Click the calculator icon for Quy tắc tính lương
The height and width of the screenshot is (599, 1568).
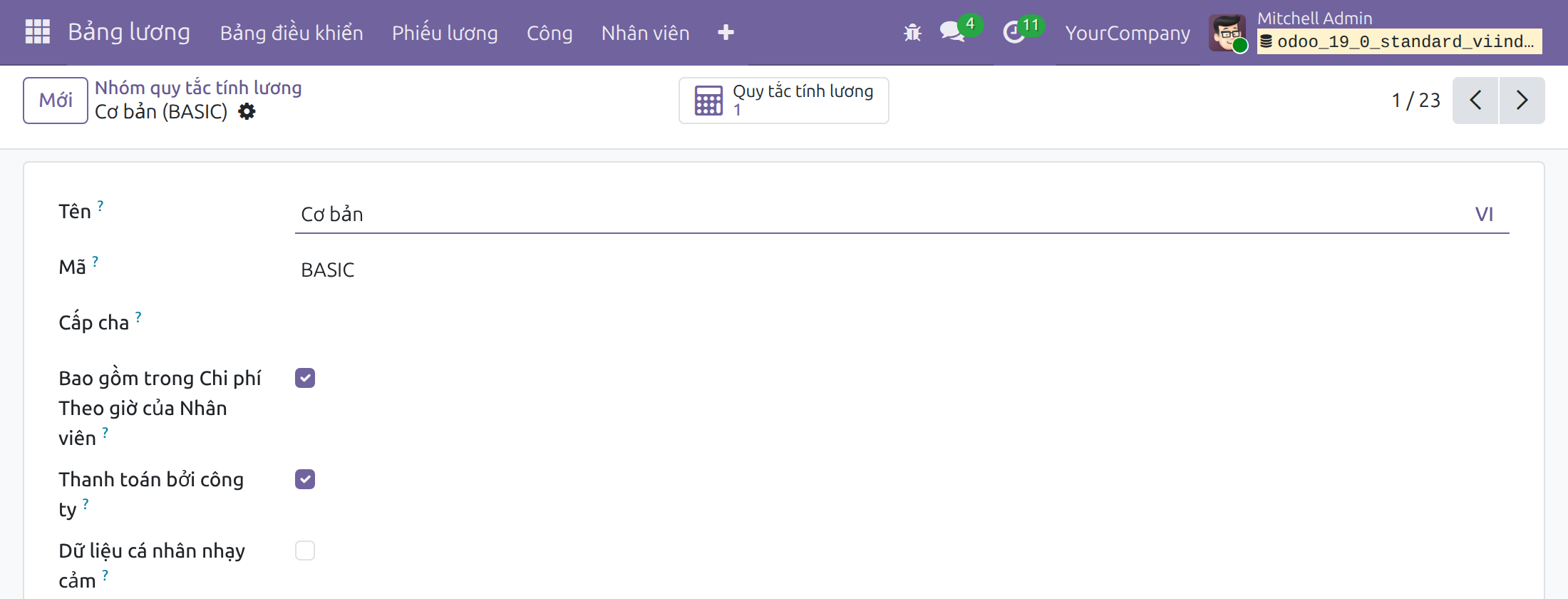tap(708, 101)
